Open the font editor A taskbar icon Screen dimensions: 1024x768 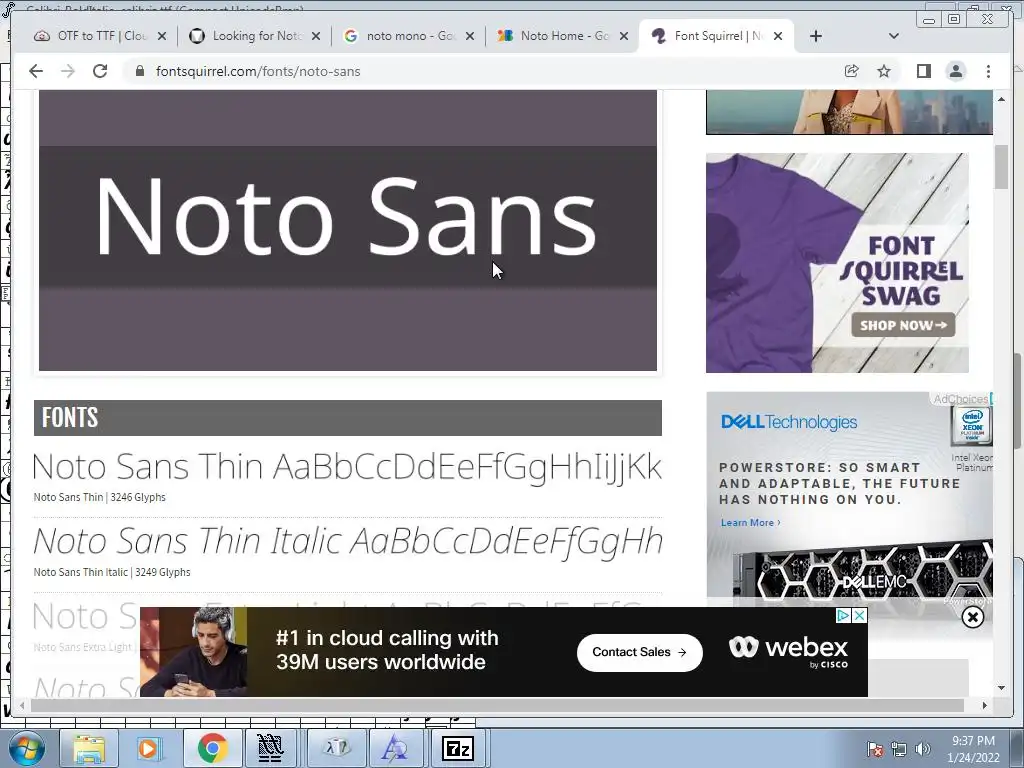click(395, 748)
